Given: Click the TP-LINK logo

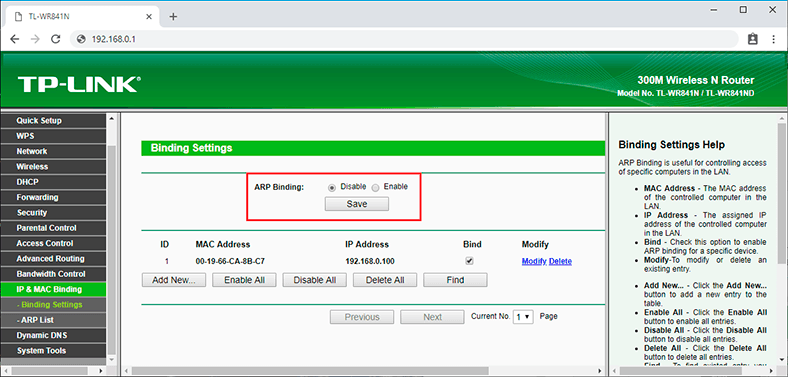Looking at the screenshot, I should (79, 84).
